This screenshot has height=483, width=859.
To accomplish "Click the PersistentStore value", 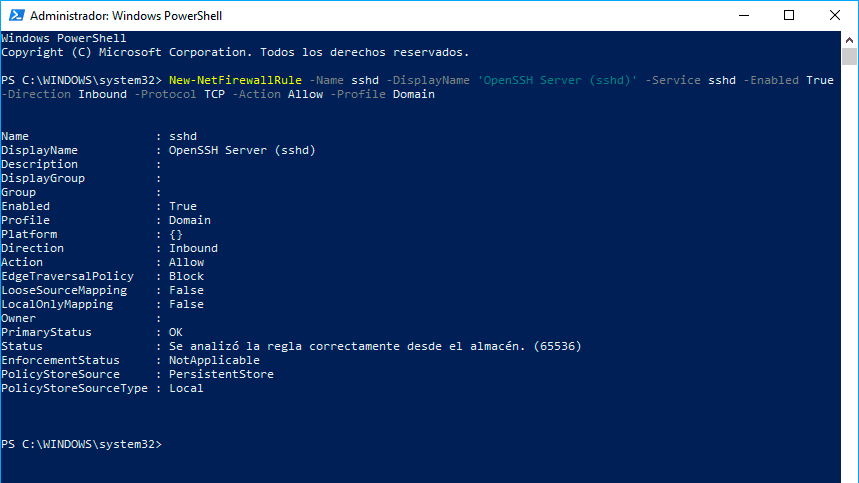I will tap(221, 374).
